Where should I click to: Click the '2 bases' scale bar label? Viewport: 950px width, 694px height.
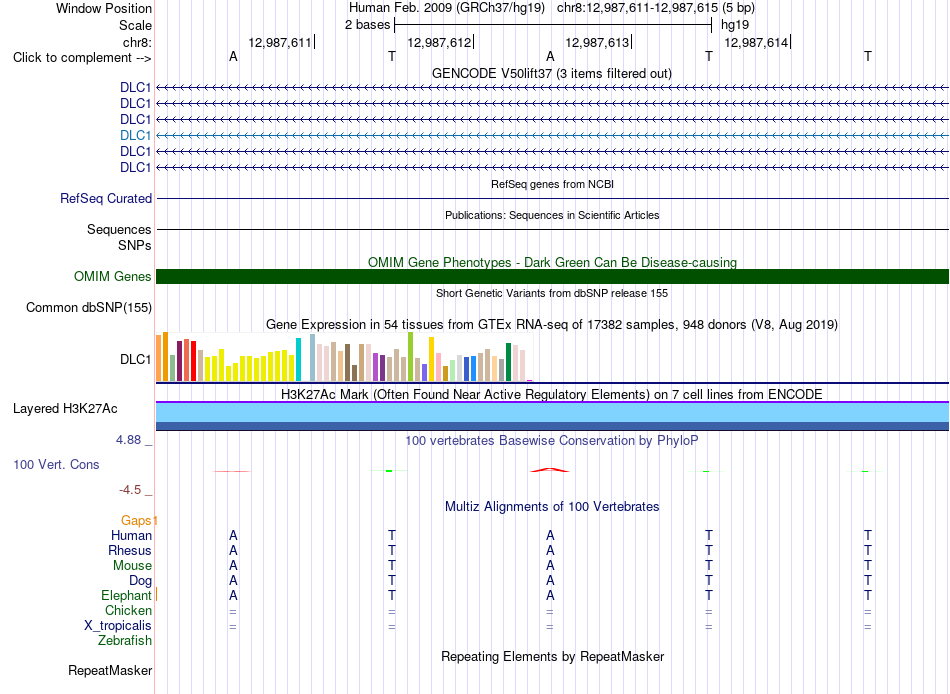(367, 25)
